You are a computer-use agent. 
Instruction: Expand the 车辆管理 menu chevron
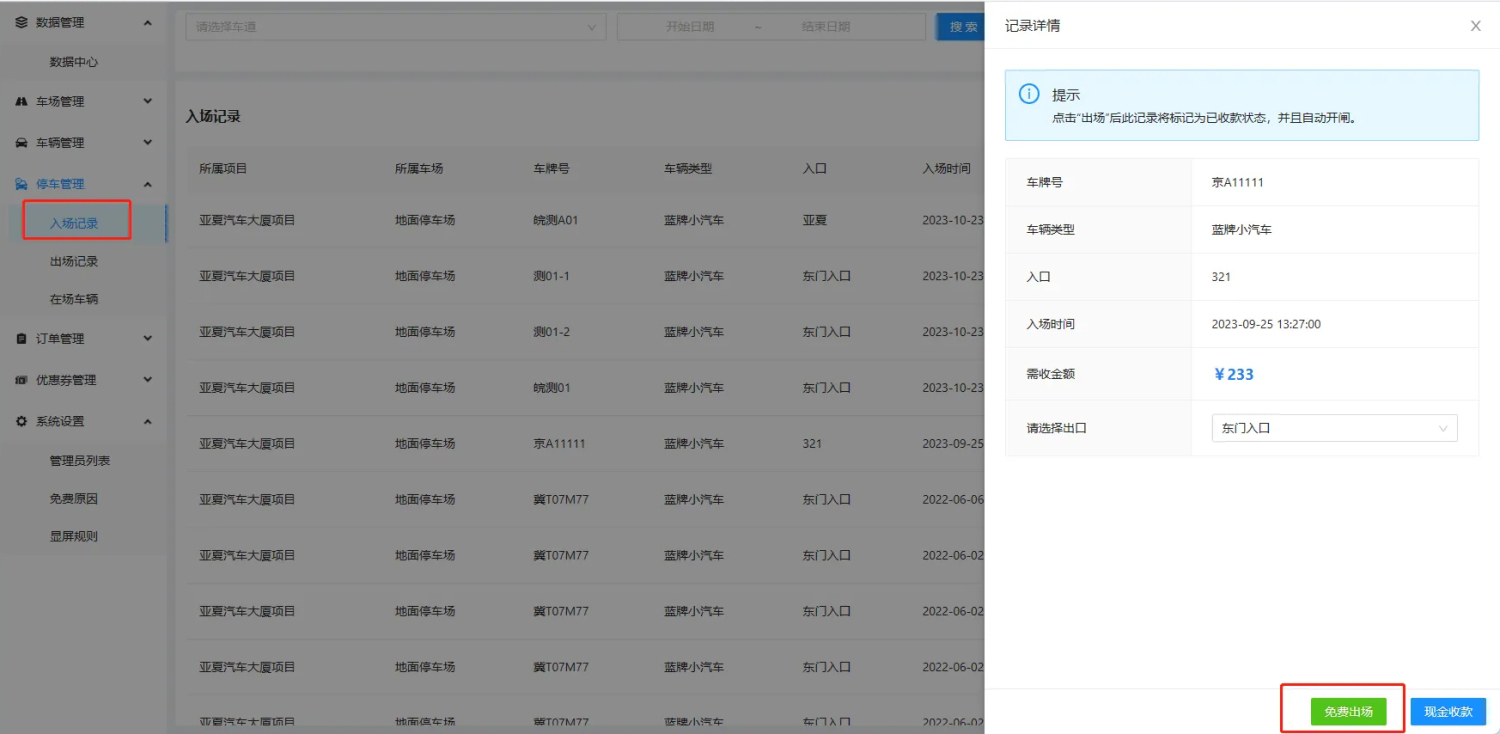pyautogui.click(x=148, y=143)
